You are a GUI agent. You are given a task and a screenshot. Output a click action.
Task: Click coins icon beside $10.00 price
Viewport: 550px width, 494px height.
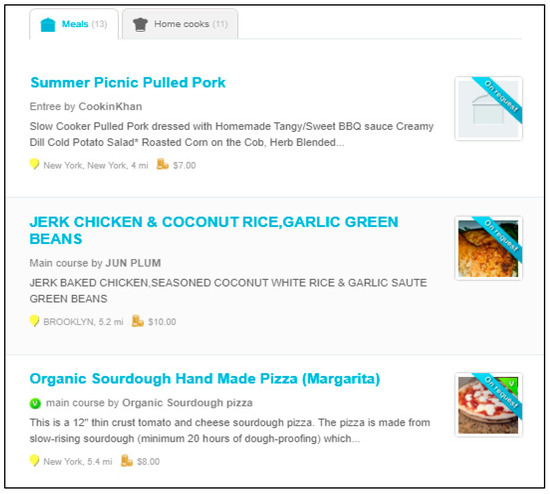click(x=138, y=321)
